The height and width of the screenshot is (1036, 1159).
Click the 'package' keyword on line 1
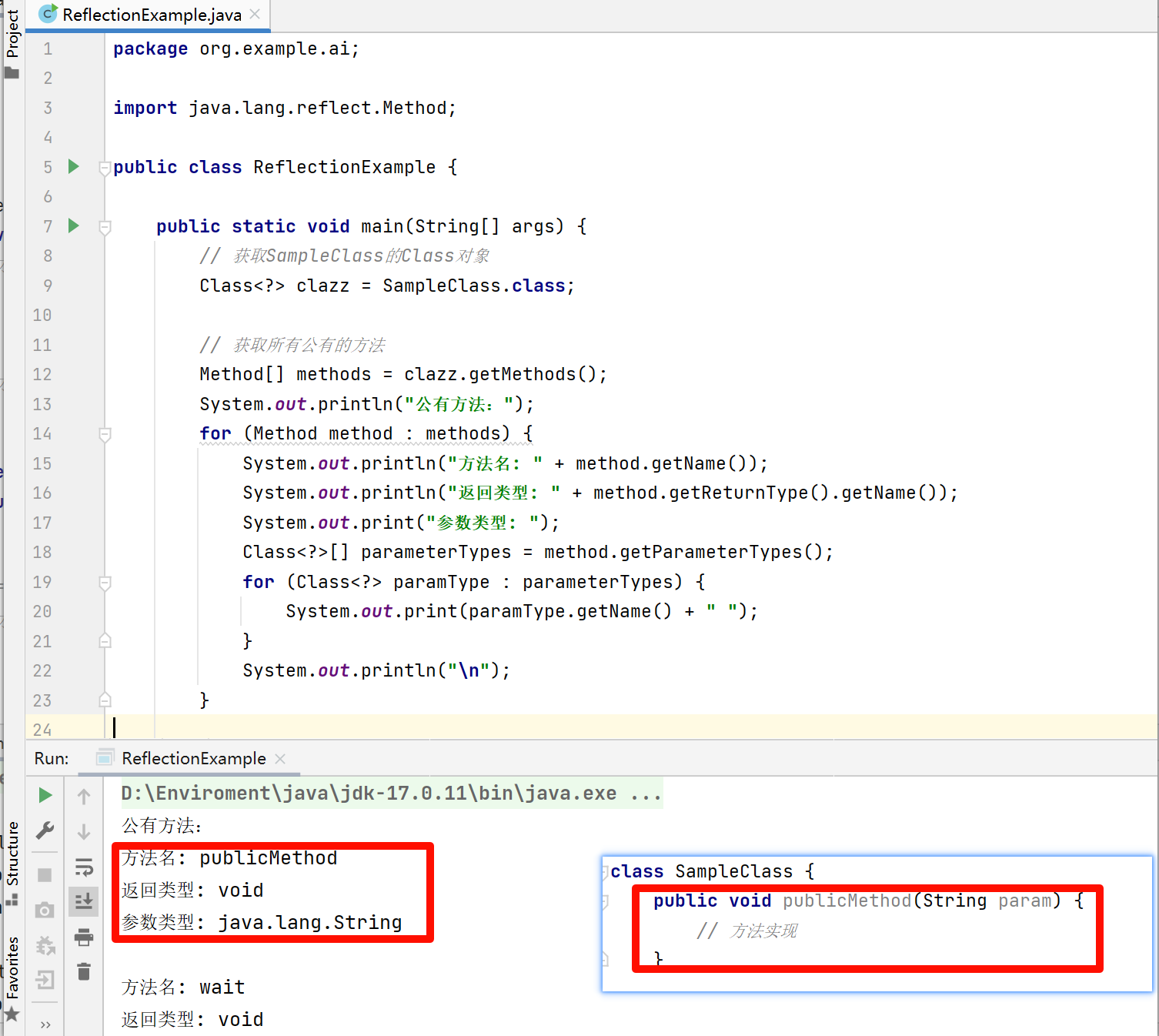[150, 49]
